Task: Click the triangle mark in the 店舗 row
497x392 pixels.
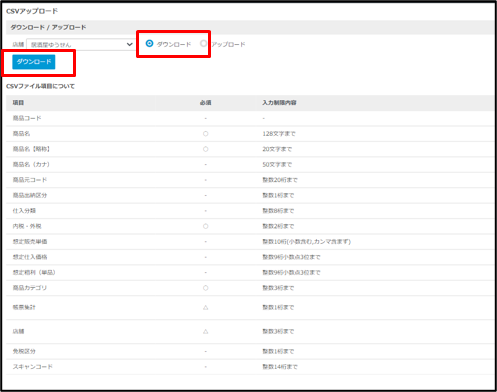Action: pyautogui.click(x=206, y=331)
